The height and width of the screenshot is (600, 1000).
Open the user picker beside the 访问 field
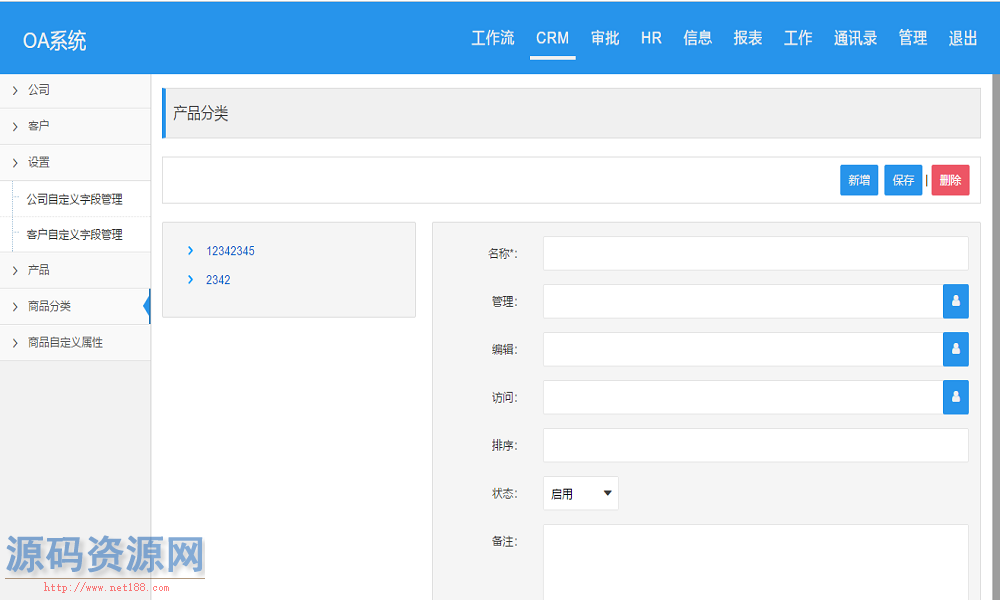point(955,397)
